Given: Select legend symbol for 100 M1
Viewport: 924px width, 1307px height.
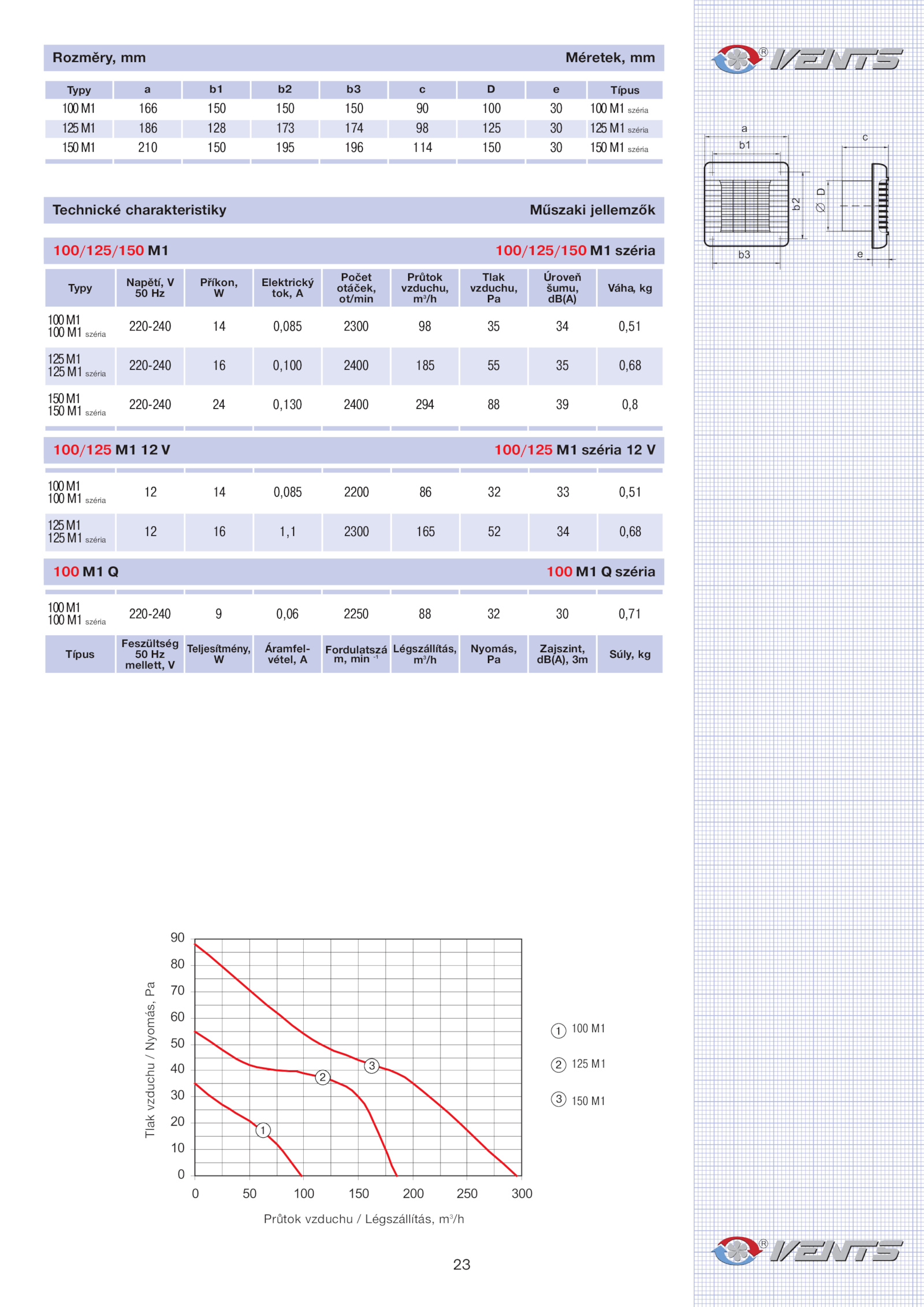Looking at the screenshot, I should (x=558, y=1030).
